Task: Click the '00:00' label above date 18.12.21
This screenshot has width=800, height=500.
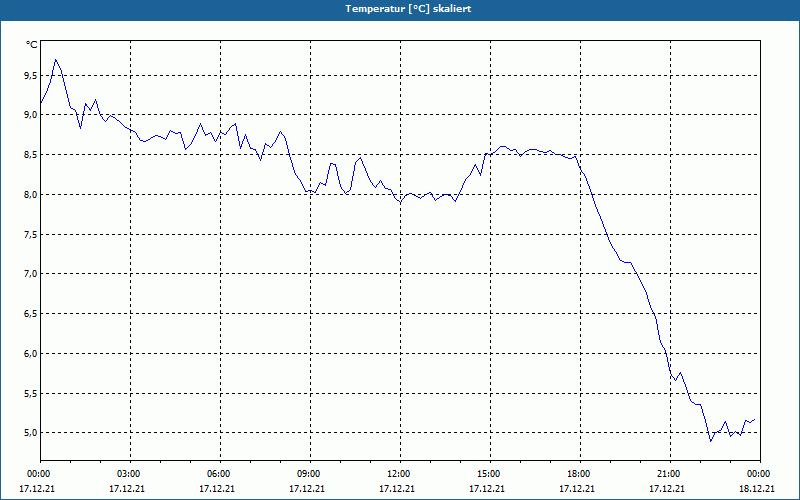Action: tap(760, 474)
